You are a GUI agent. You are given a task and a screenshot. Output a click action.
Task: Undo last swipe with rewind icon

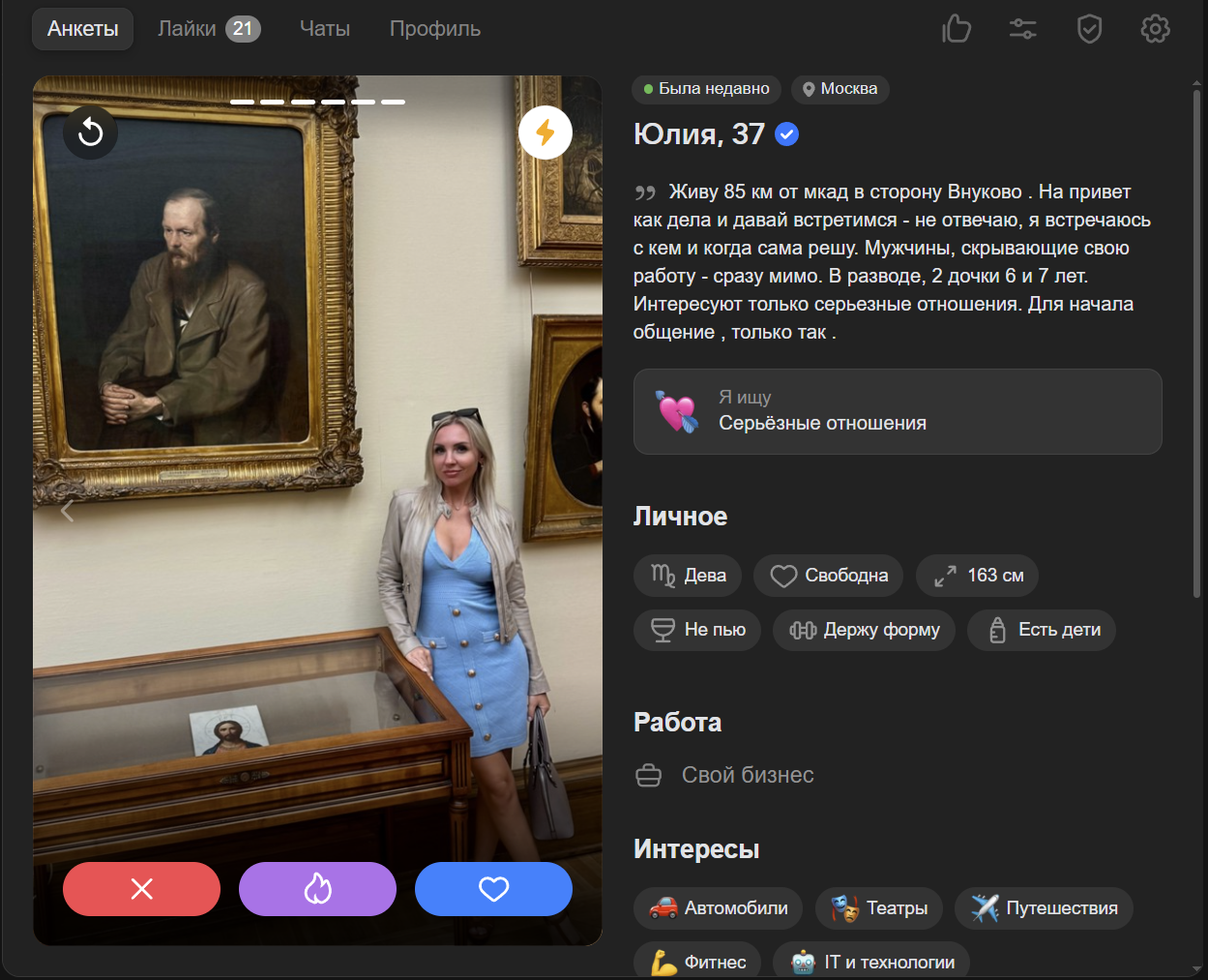[x=91, y=132]
